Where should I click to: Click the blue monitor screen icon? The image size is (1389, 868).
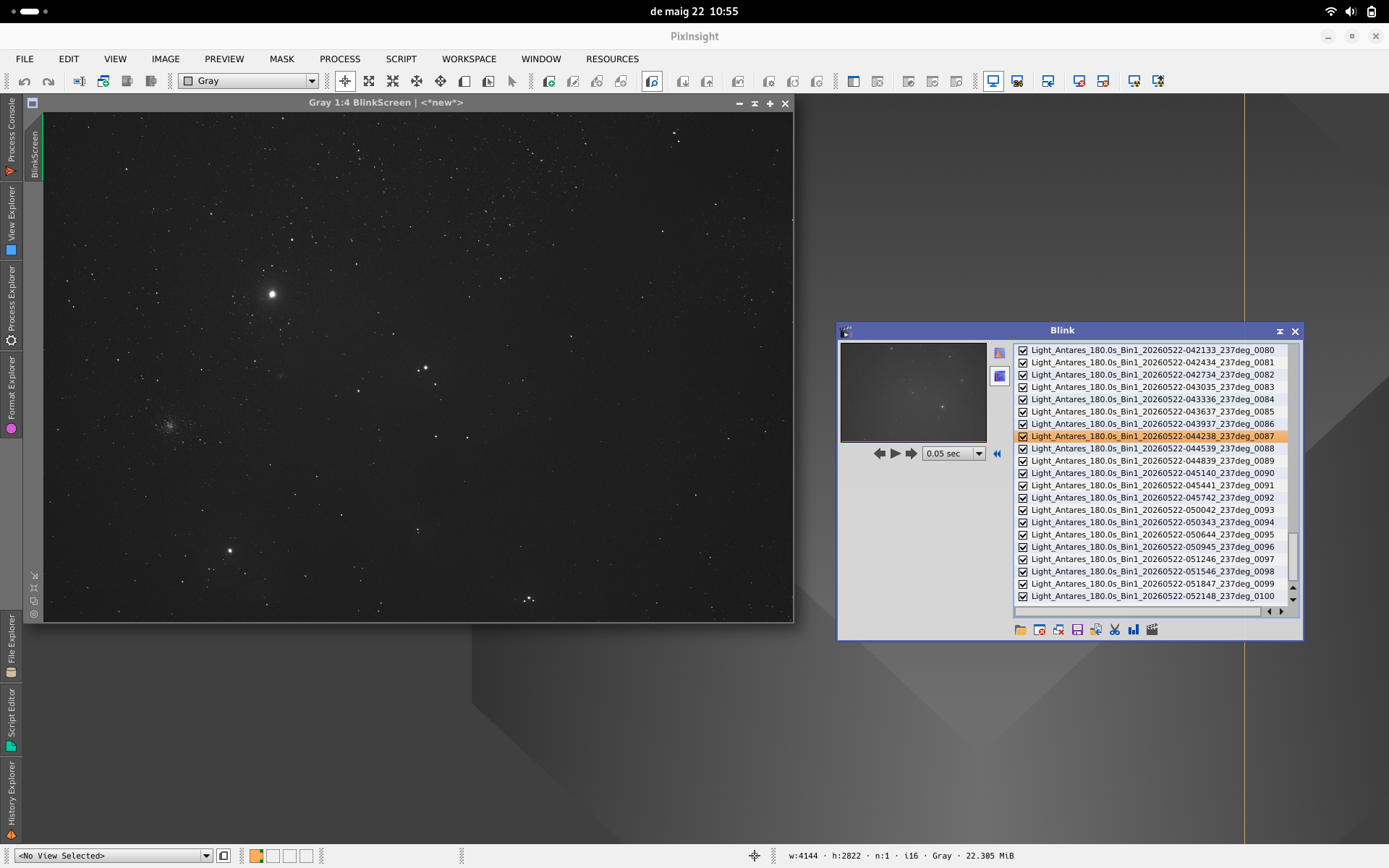[993, 82]
